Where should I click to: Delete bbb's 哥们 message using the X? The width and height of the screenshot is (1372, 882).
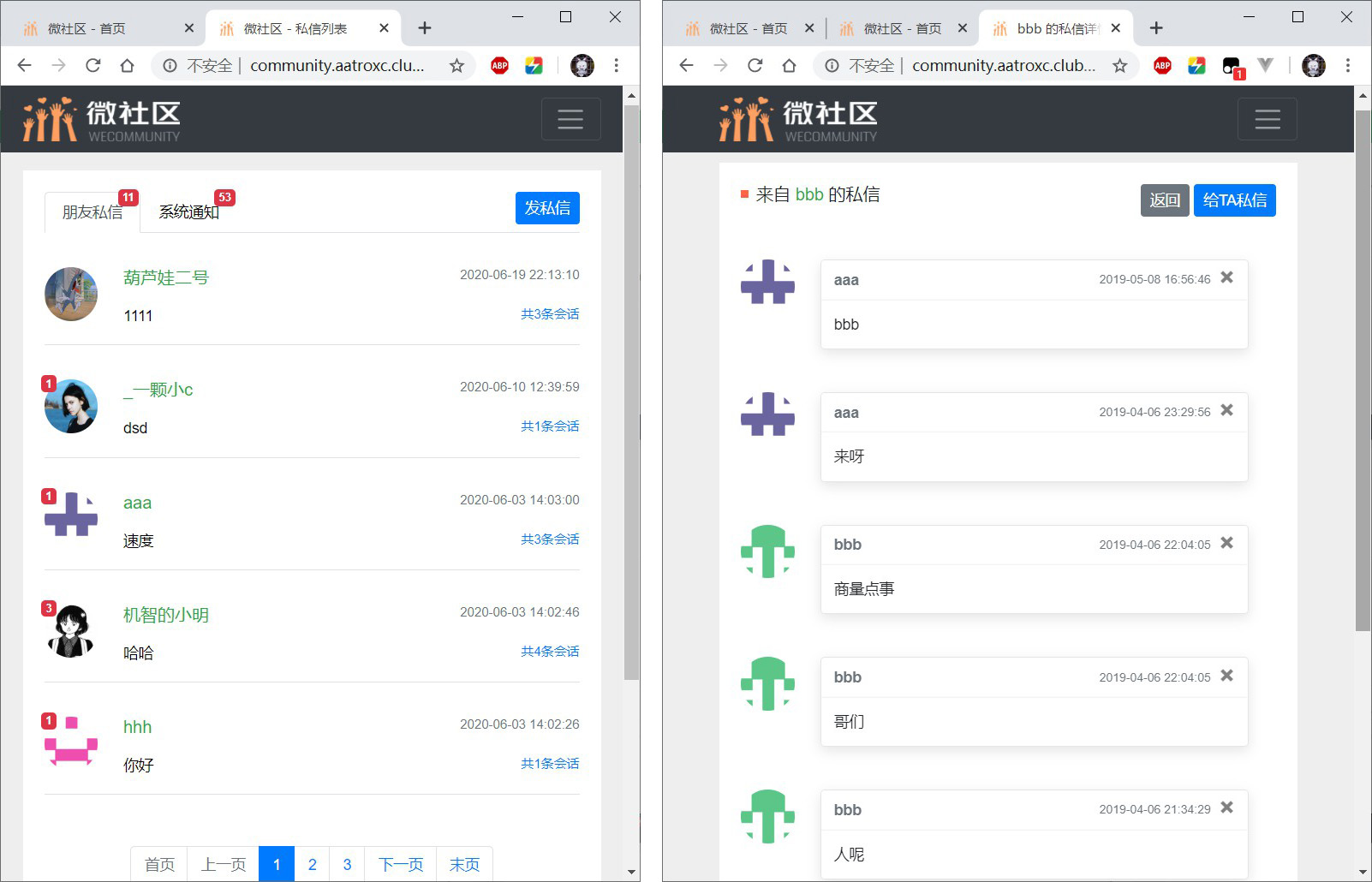(x=1226, y=676)
